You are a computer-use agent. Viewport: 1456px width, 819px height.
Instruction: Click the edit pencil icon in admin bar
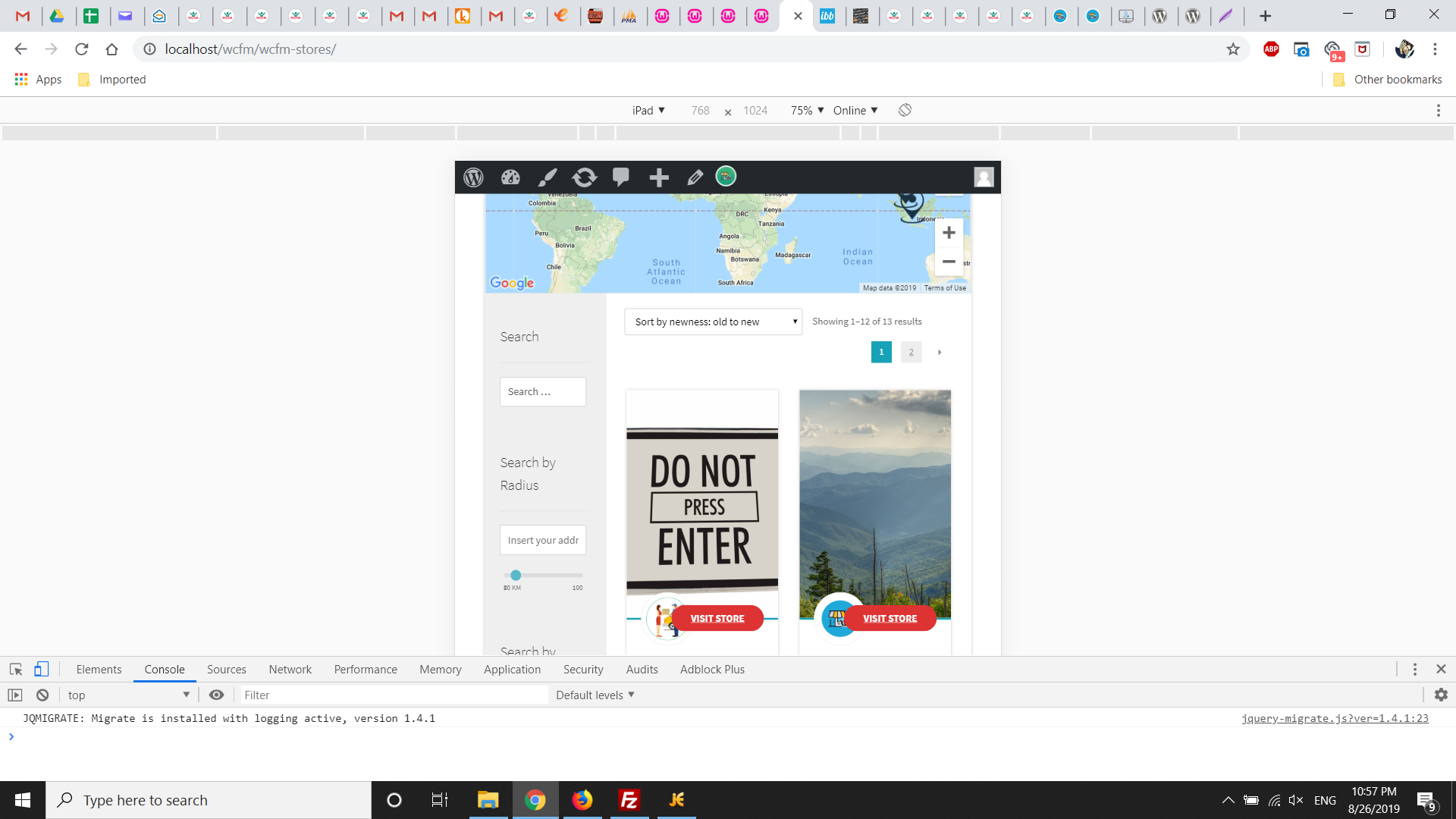click(695, 177)
